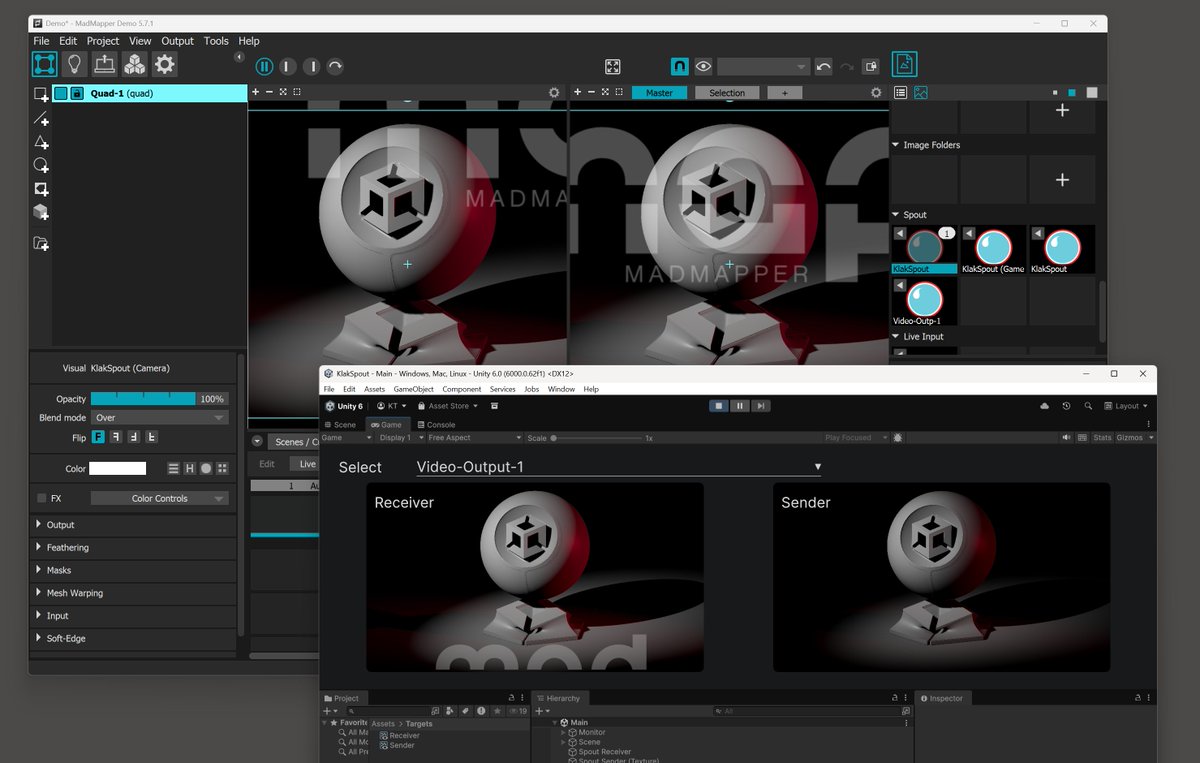1200x763 pixels.
Task: Add a new Image Folder with plus tile
Action: pos(1062,180)
